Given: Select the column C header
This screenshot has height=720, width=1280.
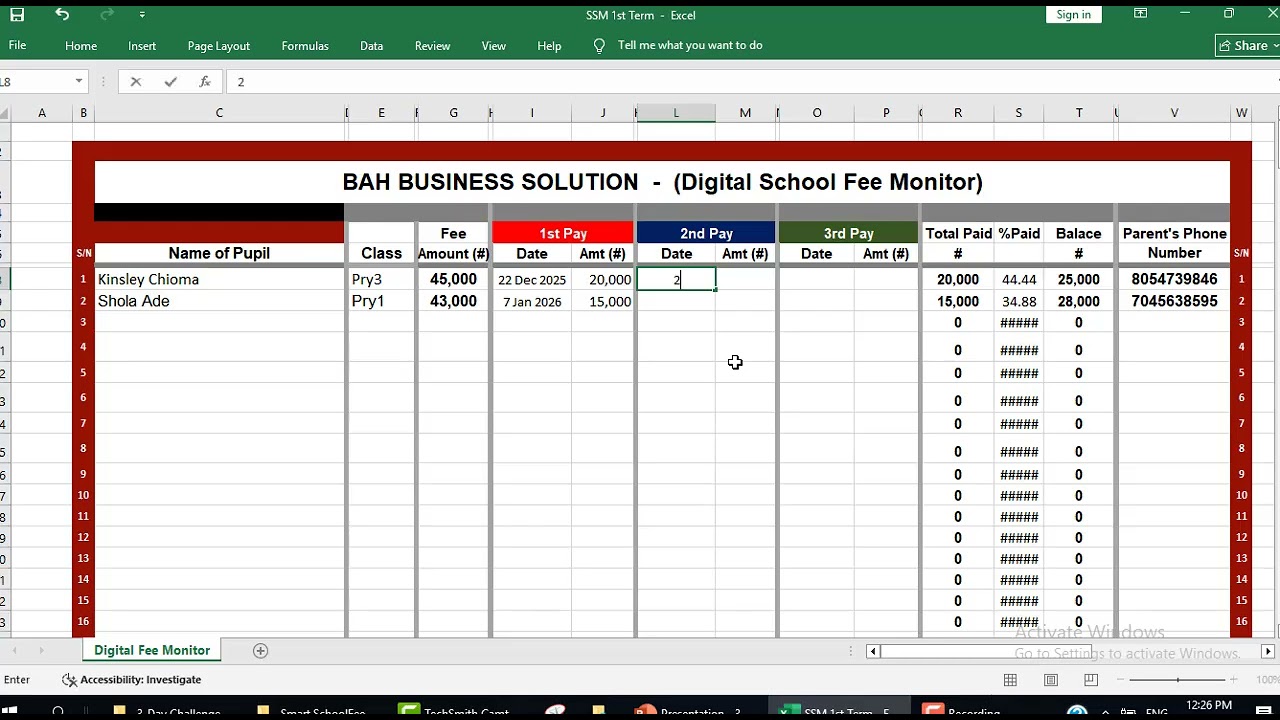Looking at the screenshot, I should coord(219,113).
